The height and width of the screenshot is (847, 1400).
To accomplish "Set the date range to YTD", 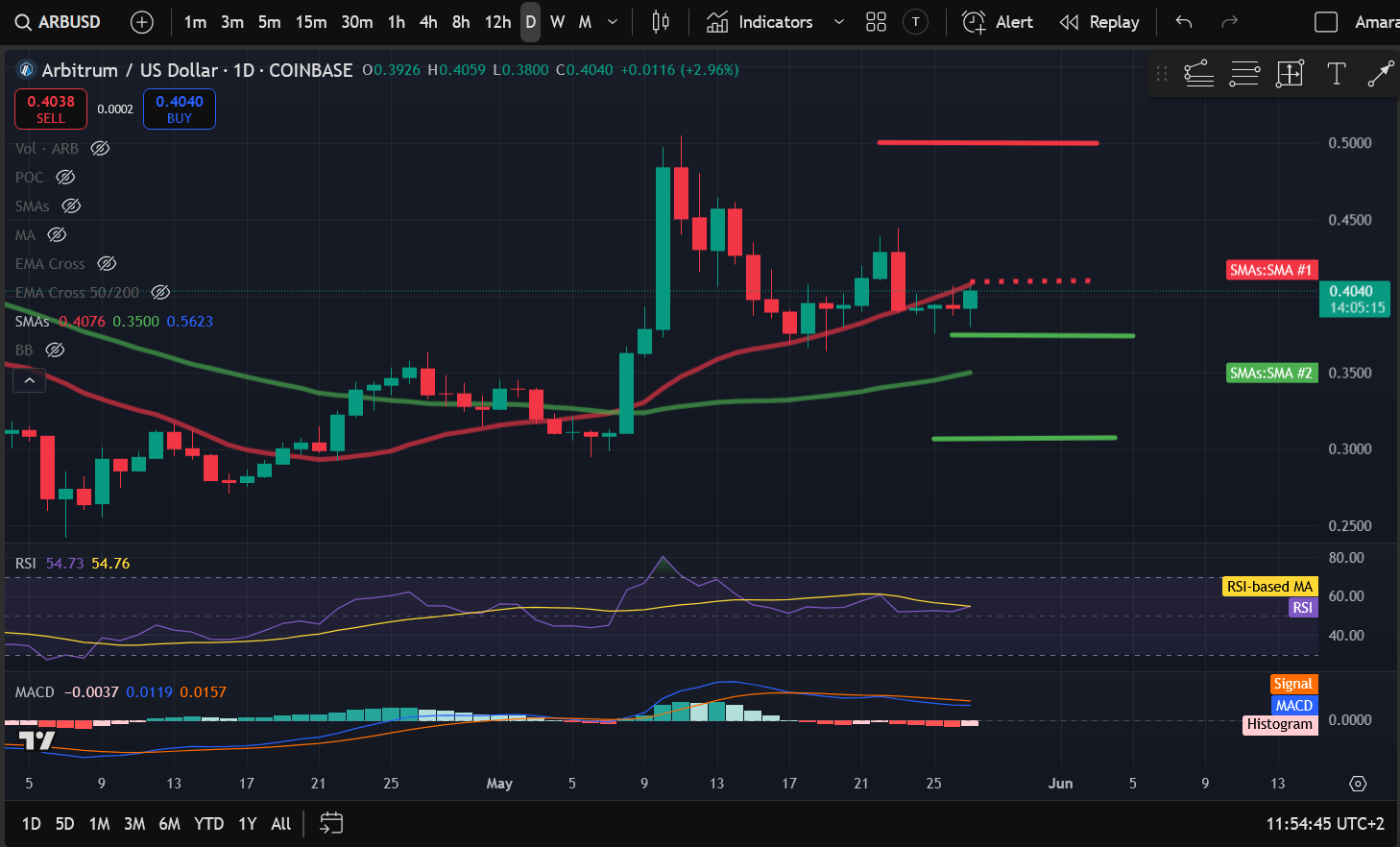I will tap(208, 824).
